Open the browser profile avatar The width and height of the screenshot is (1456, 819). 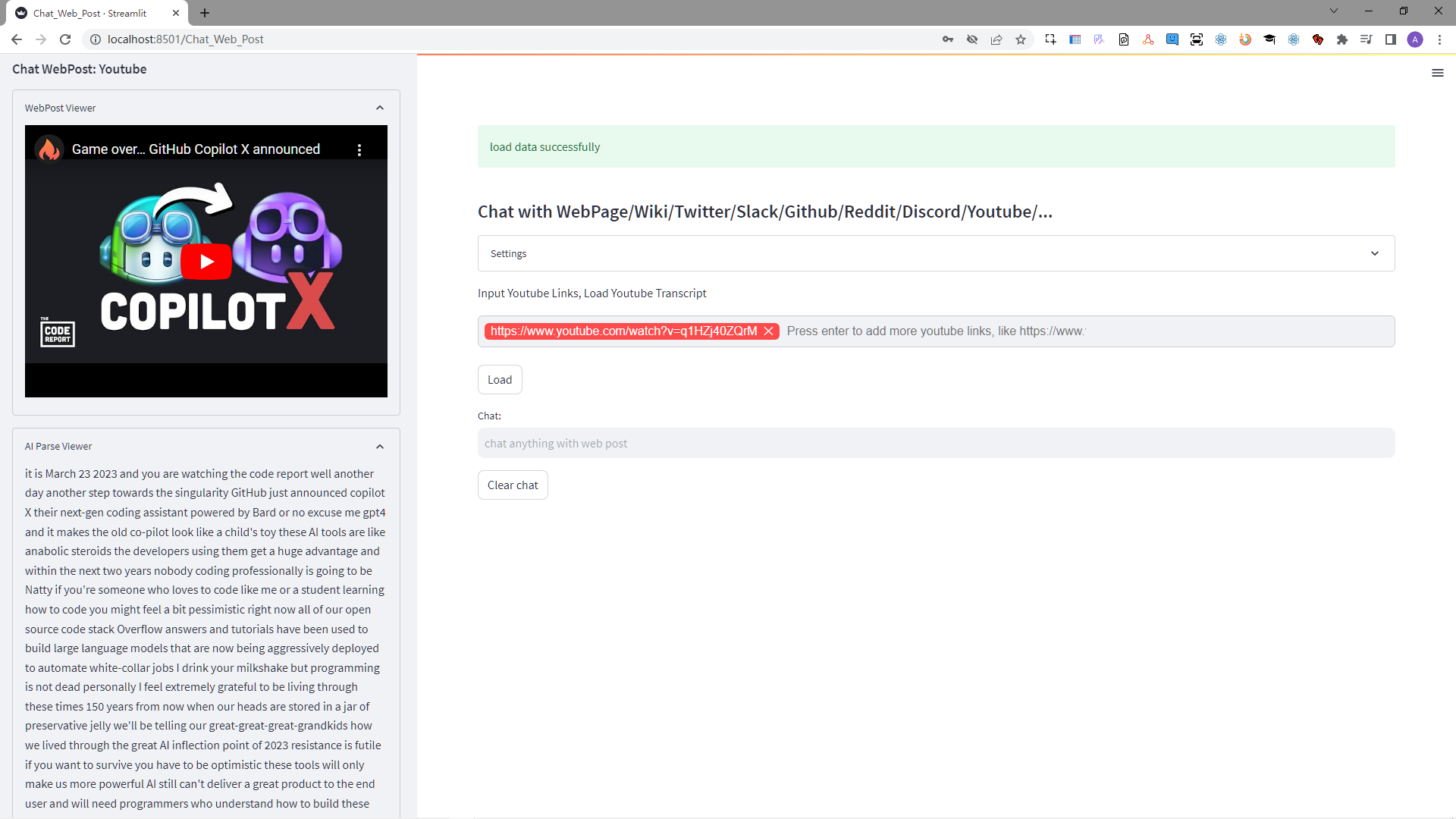click(x=1416, y=39)
